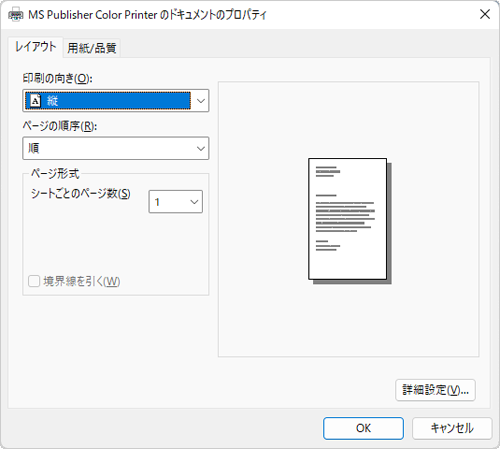This screenshot has width=500, height=449.
Task: Confirm with the OK button
Action: point(363,428)
